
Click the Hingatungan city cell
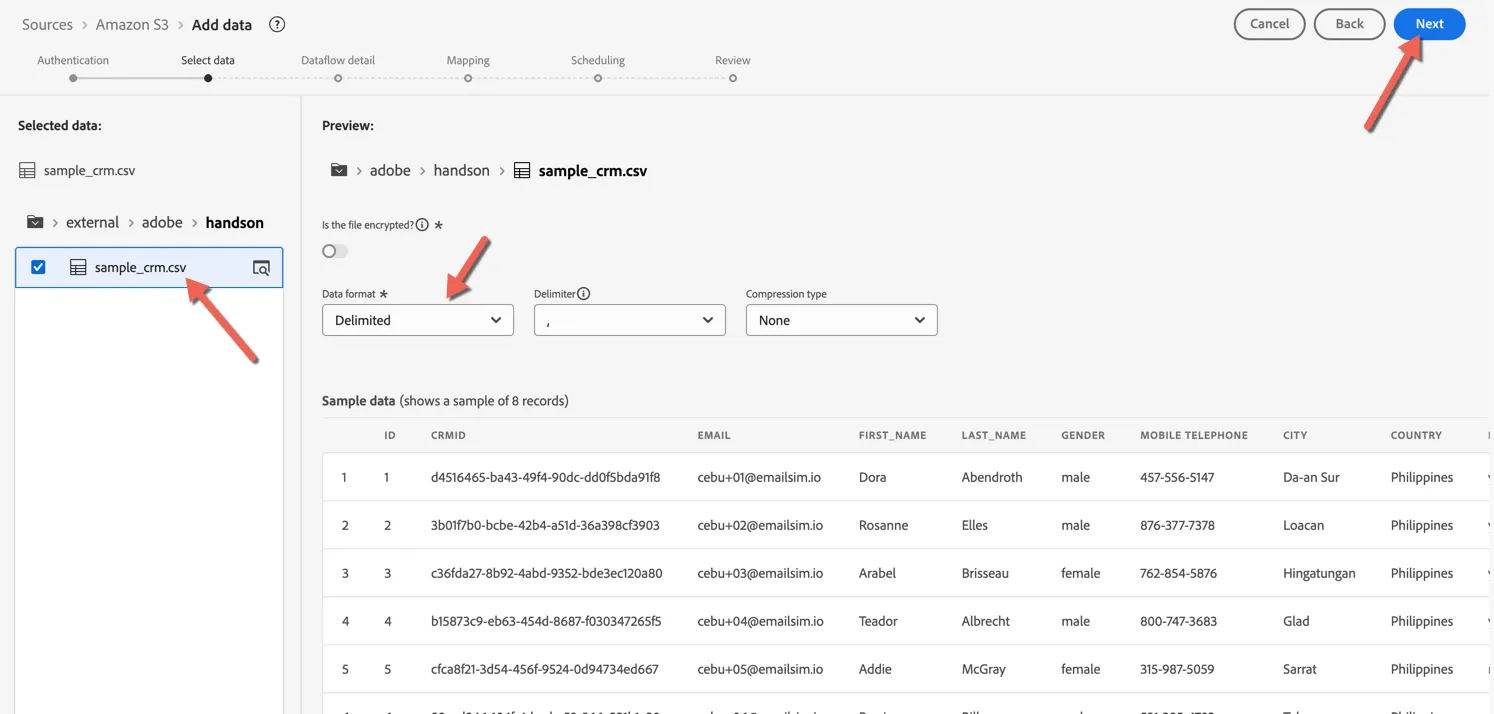pyautogui.click(x=1319, y=573)
